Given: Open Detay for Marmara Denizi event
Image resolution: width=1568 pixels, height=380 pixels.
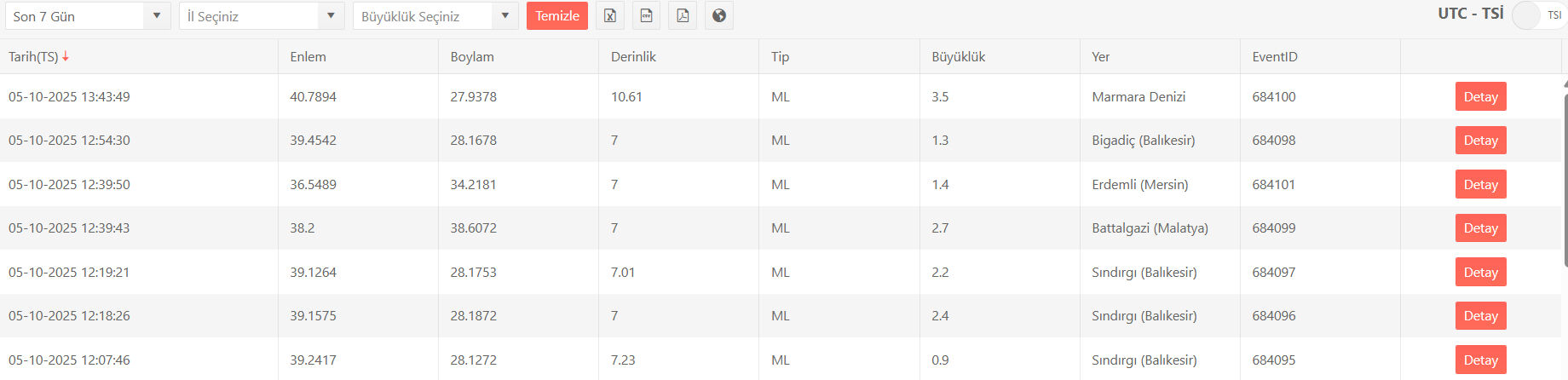Looking at the screenshot, I should click(x=1480, y=96).
